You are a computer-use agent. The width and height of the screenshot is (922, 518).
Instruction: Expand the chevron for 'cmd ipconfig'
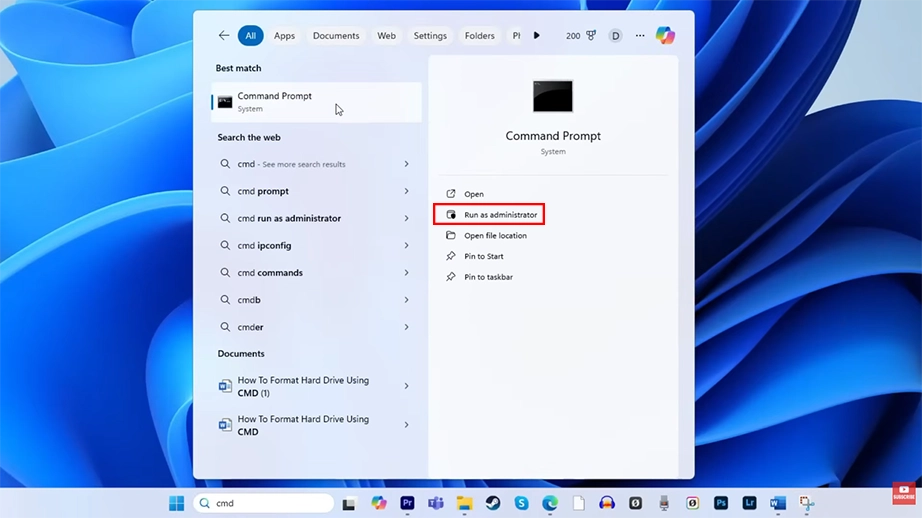point(406,245)
